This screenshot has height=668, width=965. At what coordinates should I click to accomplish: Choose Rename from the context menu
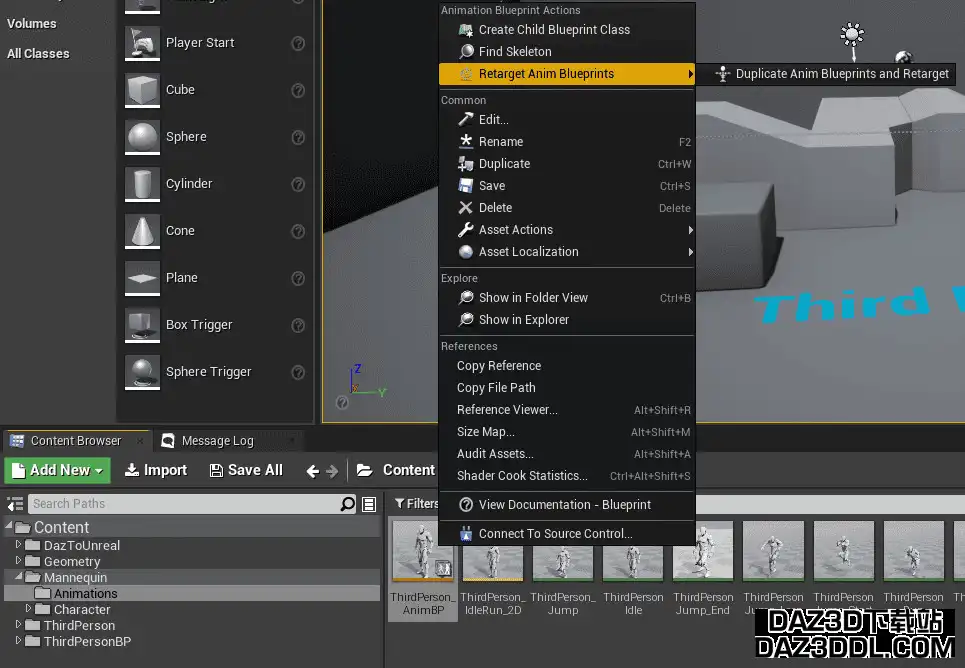(x=567, y=142)
